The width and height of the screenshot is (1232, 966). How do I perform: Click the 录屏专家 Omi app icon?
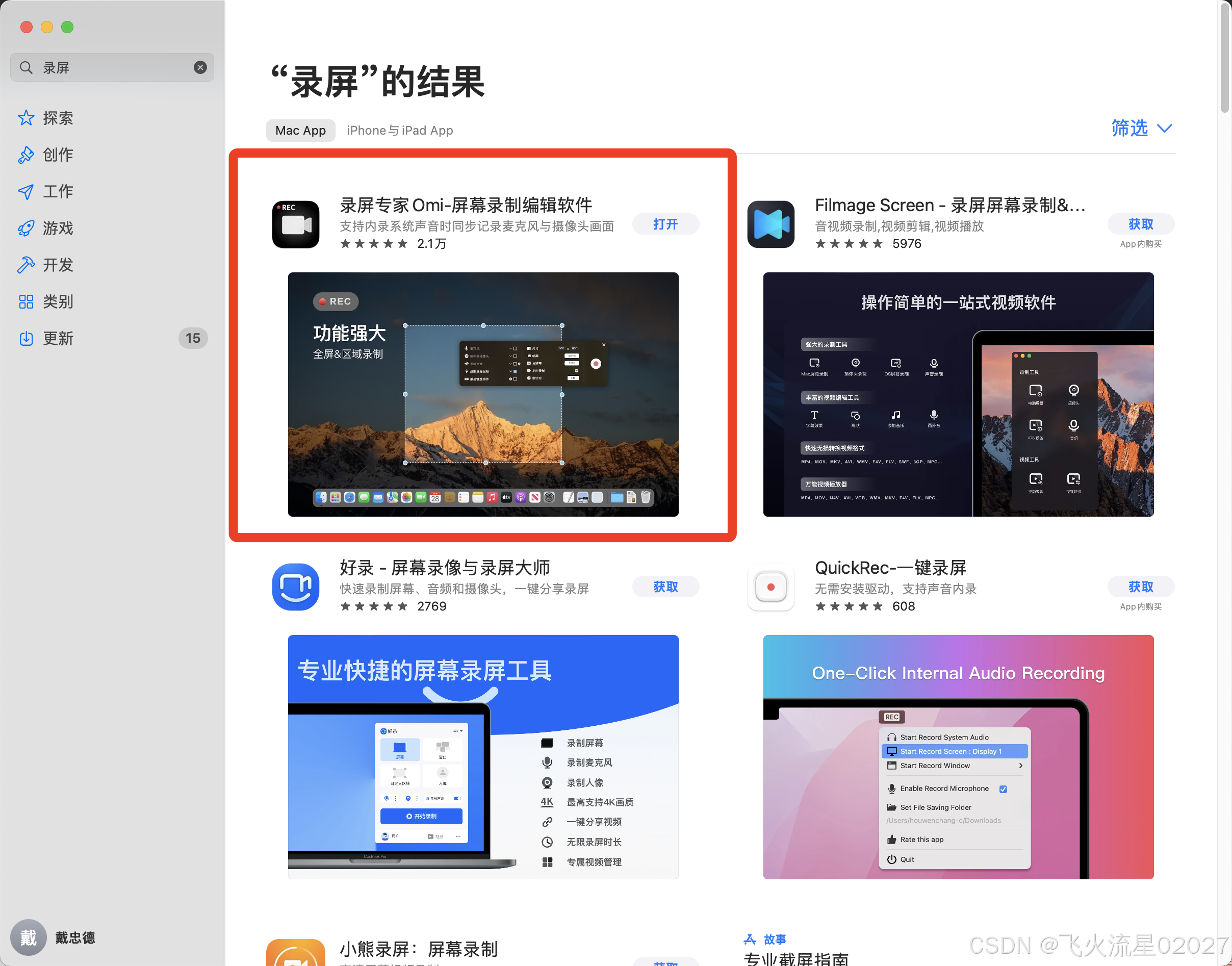295,224
